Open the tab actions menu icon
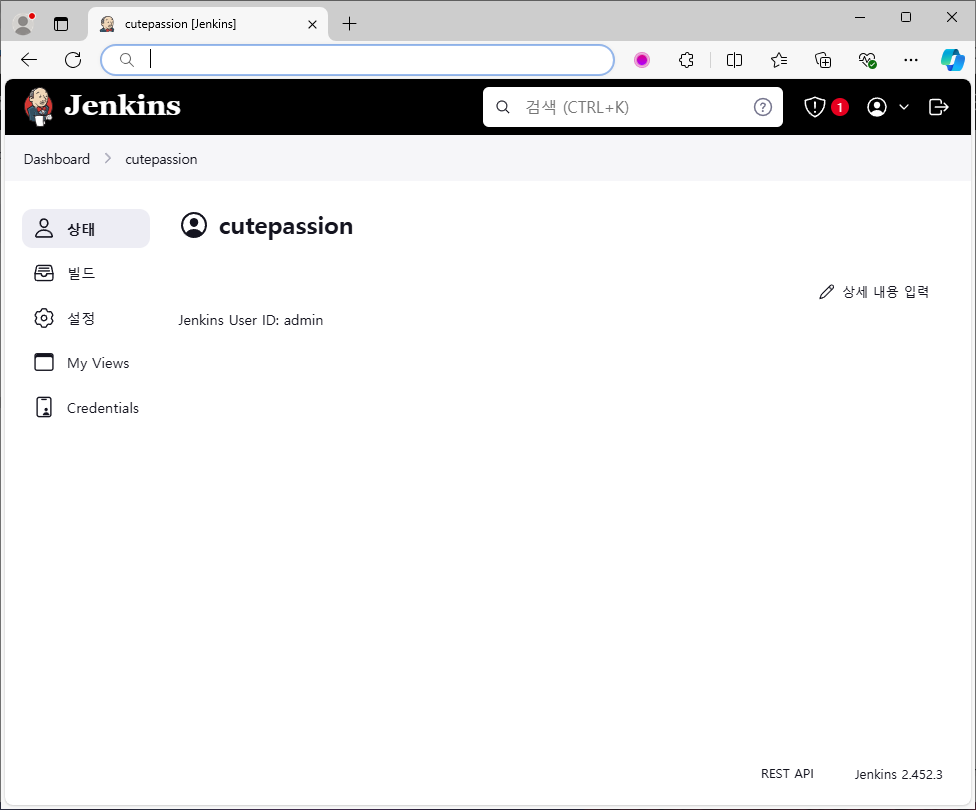 click(61, 24)
